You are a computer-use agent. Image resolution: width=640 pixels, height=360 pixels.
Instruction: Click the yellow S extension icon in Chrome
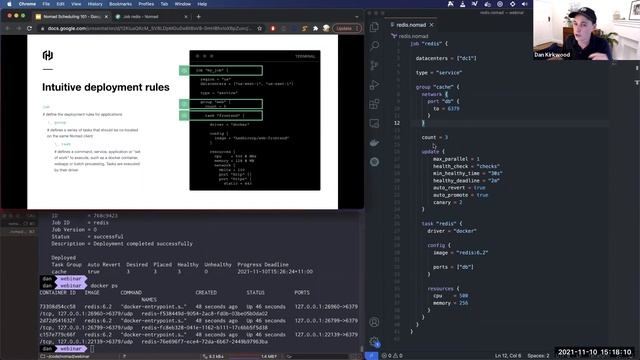(304, 28)
